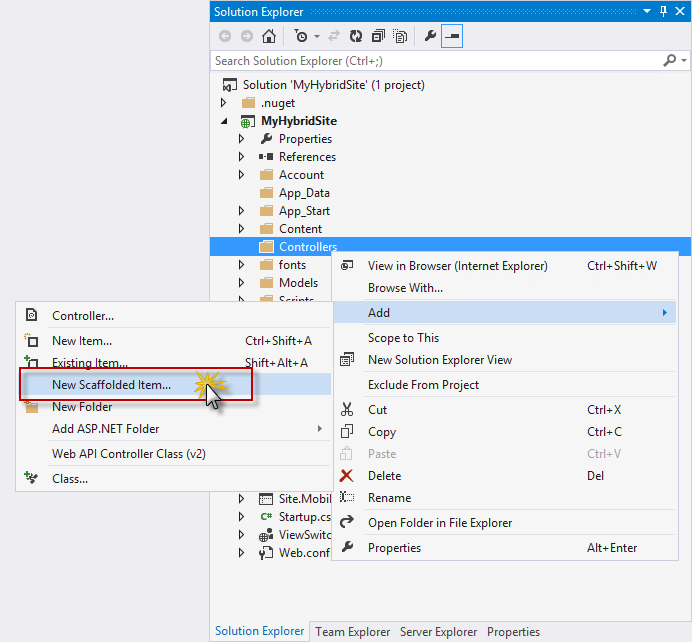Select the MyHybridSite project

click(x=299, y=121)
